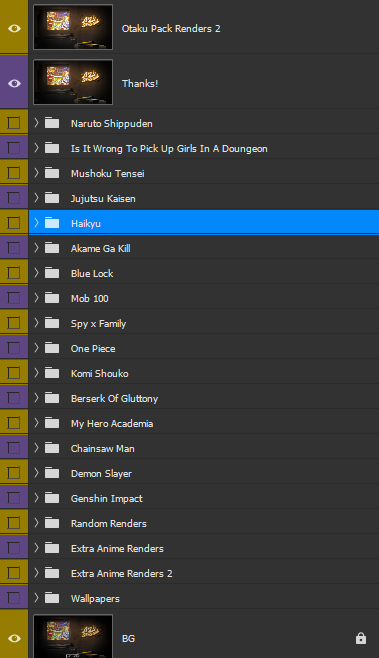
Task: Click the Akame Ga Kill folder icon
Action: (52, 248)
